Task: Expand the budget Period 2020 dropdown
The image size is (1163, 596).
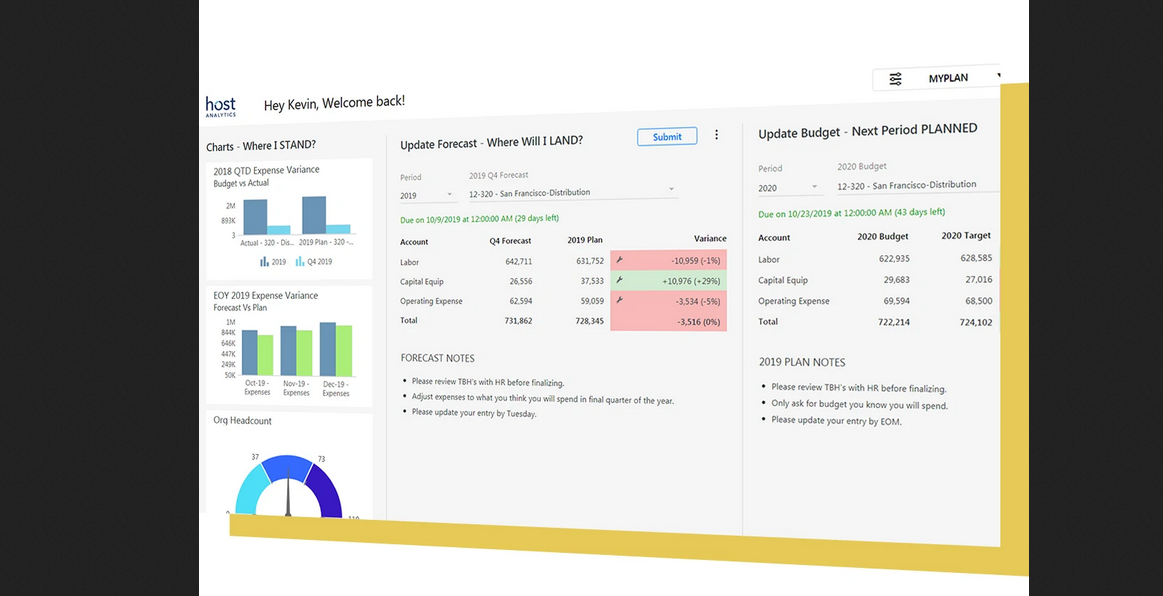Action: pos(814,187)
